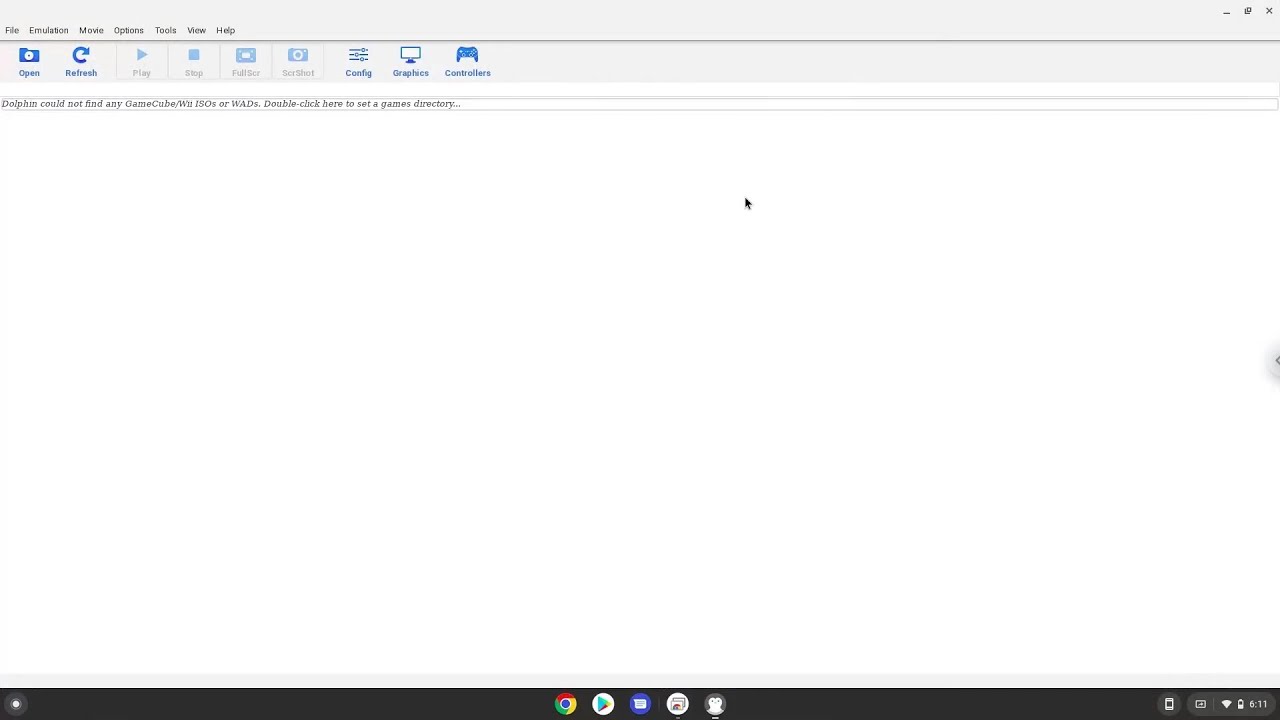Open the Tools menu

[x=166, y=30]
